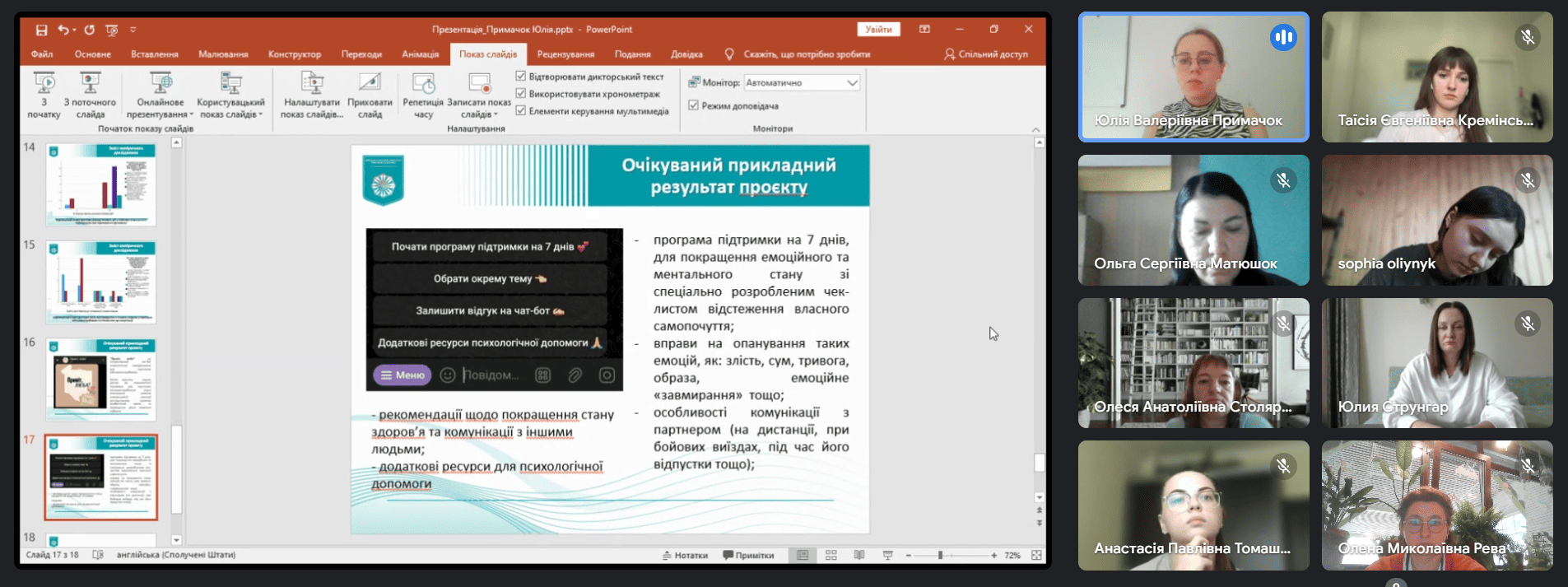
Task: Open the Монітор Автоматично combo box
Action: point(802,82)
